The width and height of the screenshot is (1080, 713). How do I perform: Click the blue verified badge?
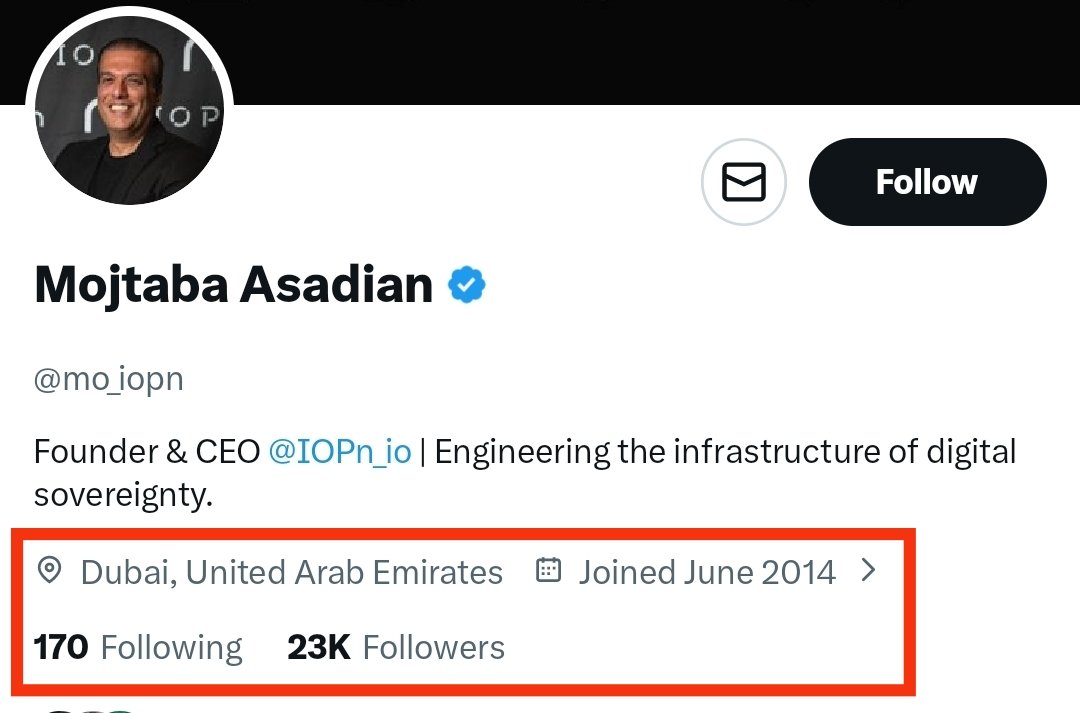466,285
